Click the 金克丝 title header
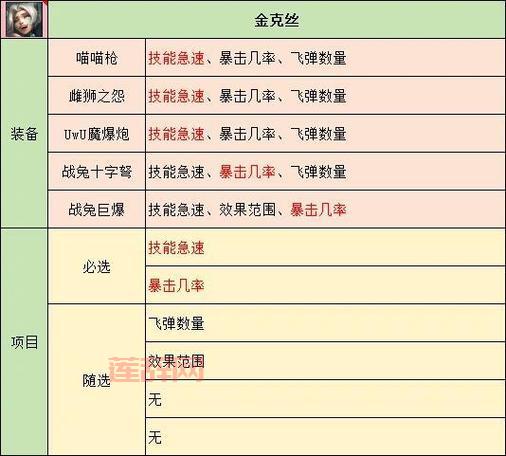Screen dimensions: 506x456 276,20
